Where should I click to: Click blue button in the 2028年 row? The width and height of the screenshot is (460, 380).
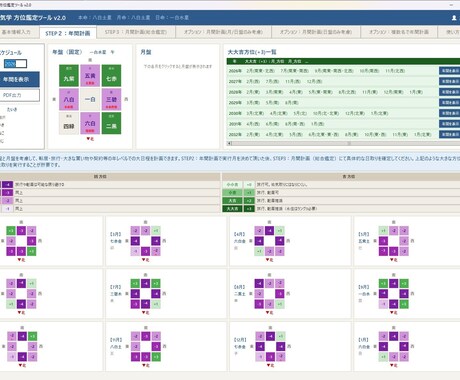[x=449, y=92]
